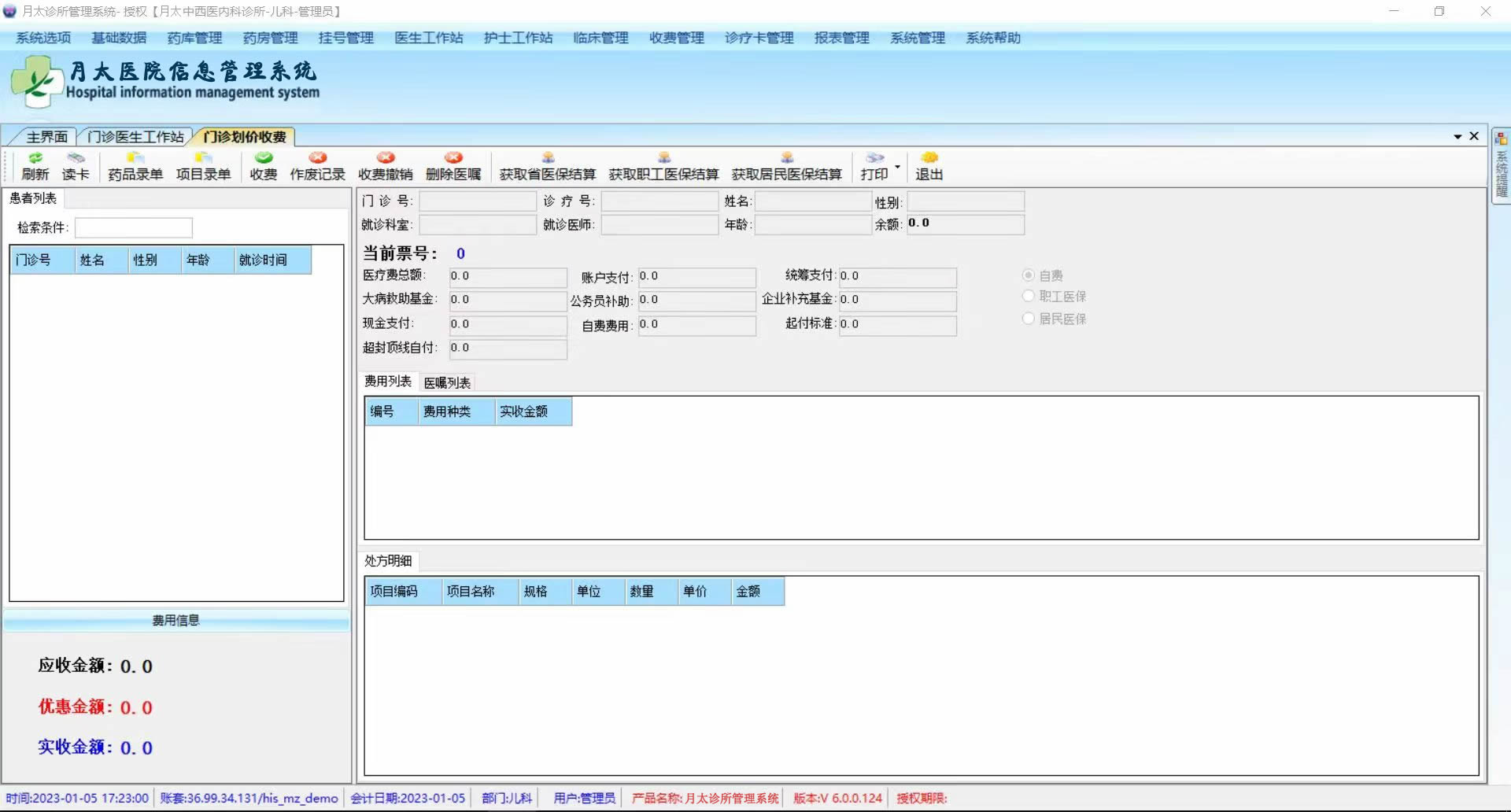The width and height of the screenshot is (1511, 812).
Task: Click the 读卡 card reader icon
Action: click(x=76, y=166)
